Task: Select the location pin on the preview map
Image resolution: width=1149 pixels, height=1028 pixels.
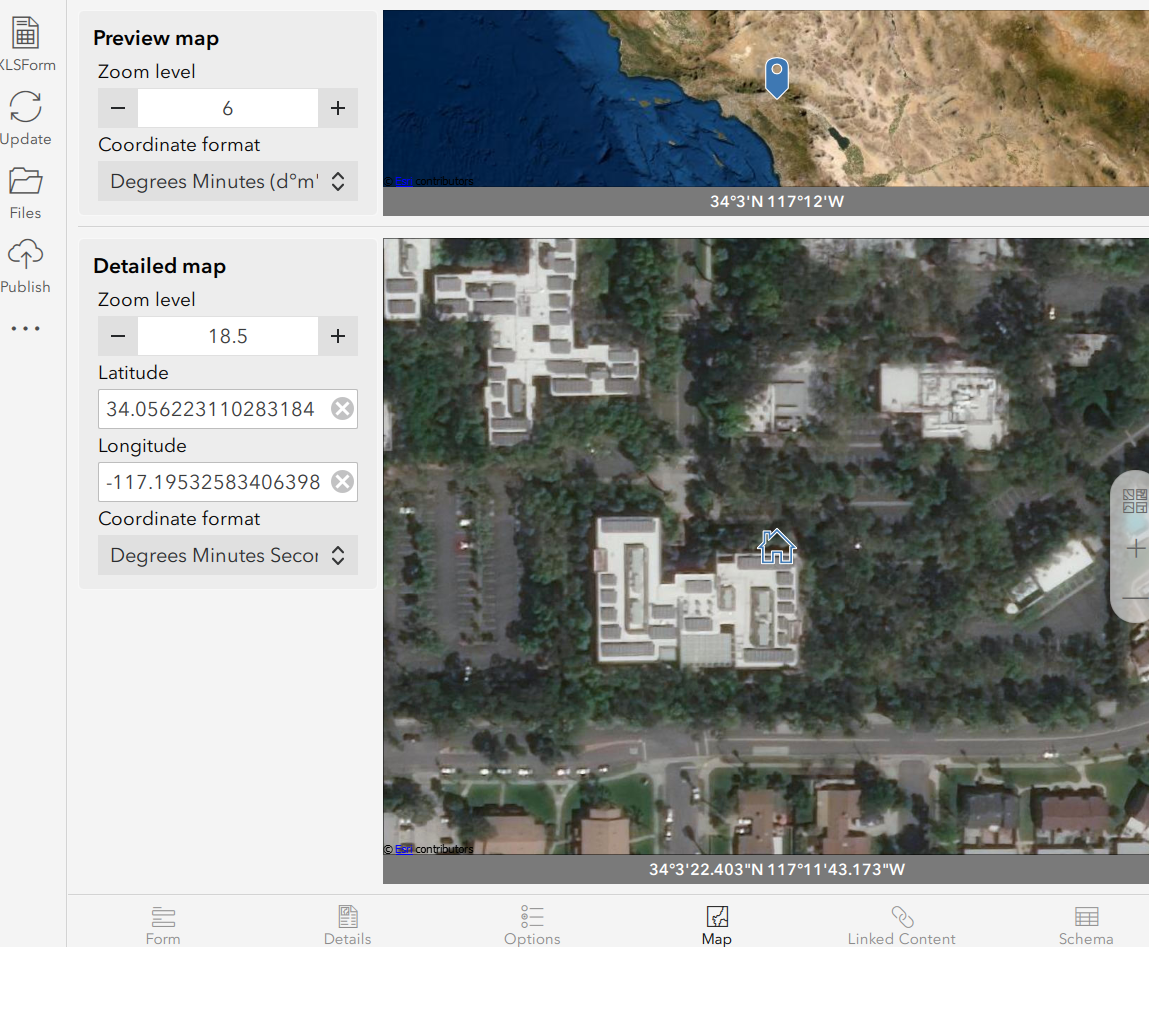Action: (776, 77)
